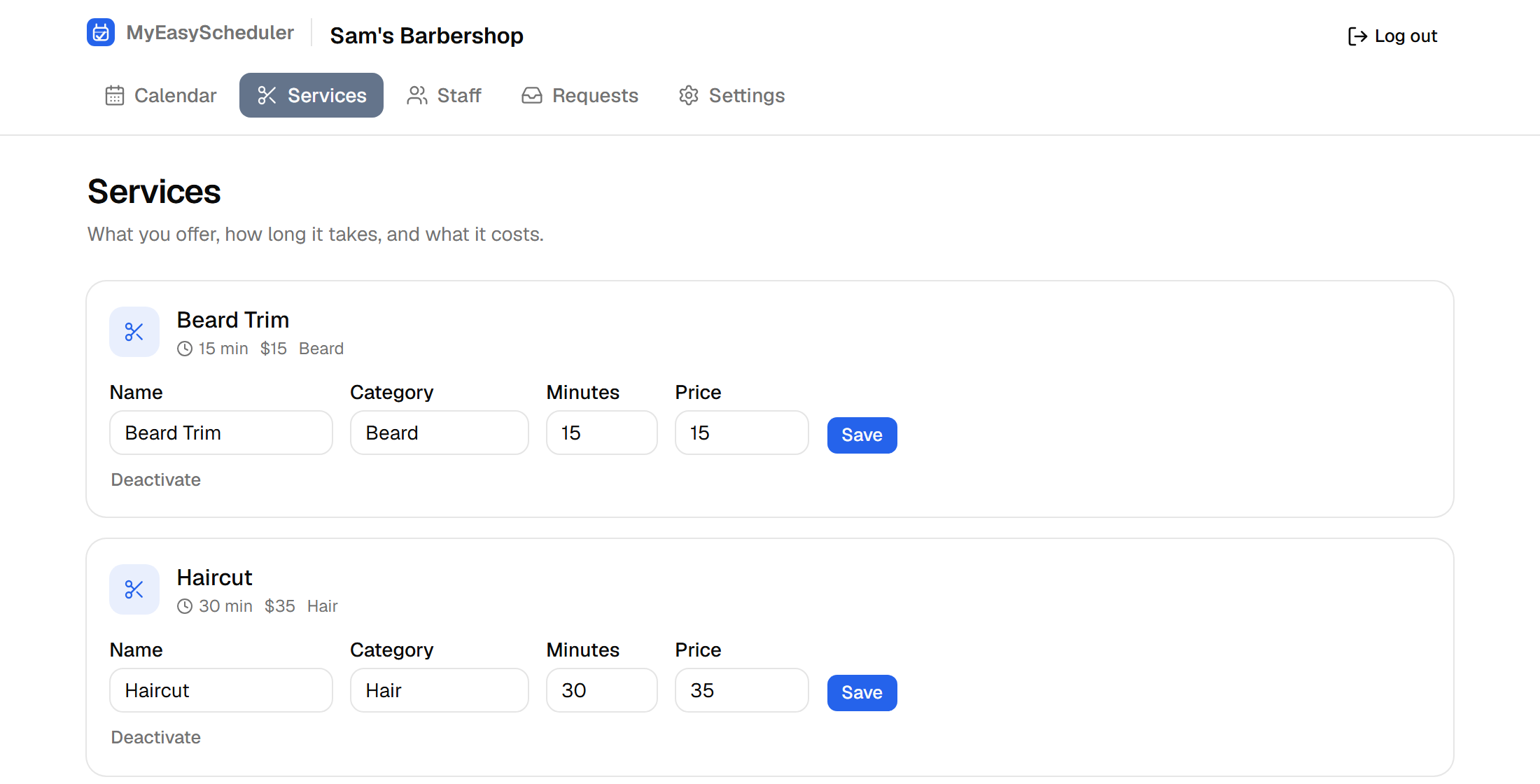Click the MyEasyScheduler brand name

[x=210, y=33]
